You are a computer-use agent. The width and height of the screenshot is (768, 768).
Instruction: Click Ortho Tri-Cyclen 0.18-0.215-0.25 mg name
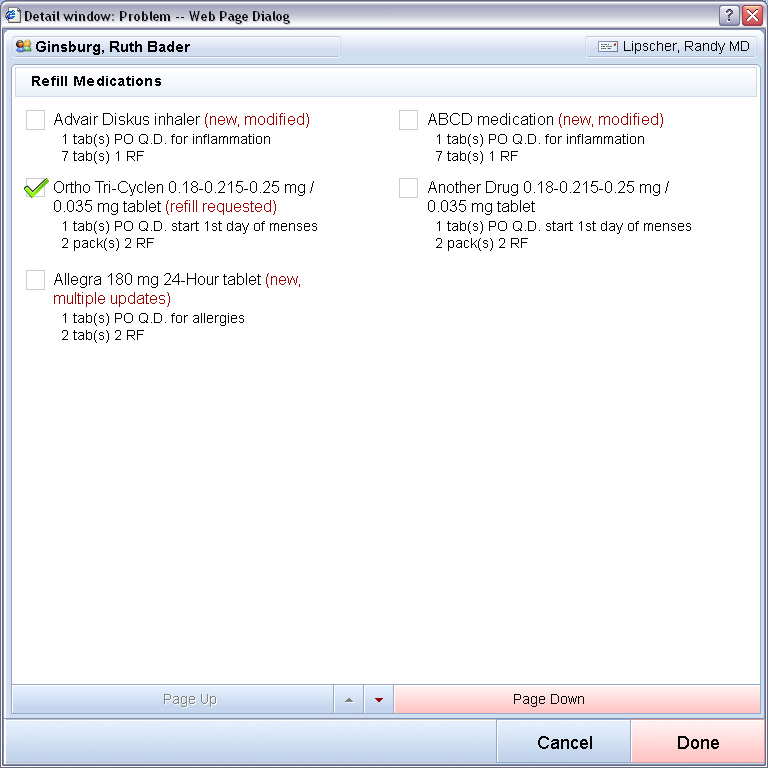coord(184,197)
